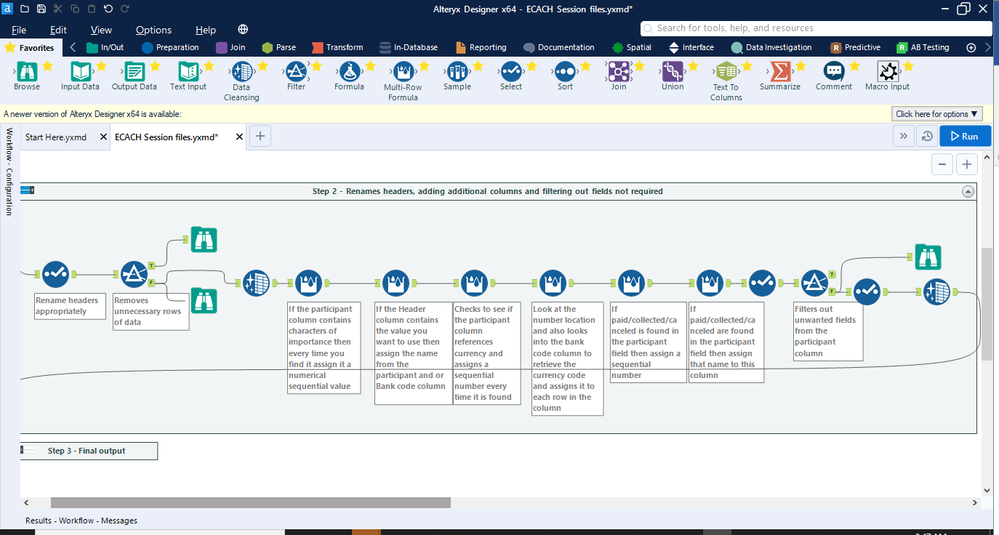Image resolution: width=999 pixels, height=535 pixels.
Task: Click the Filter node above 'Removes unnecessary rows'
Action: [134, 275]
